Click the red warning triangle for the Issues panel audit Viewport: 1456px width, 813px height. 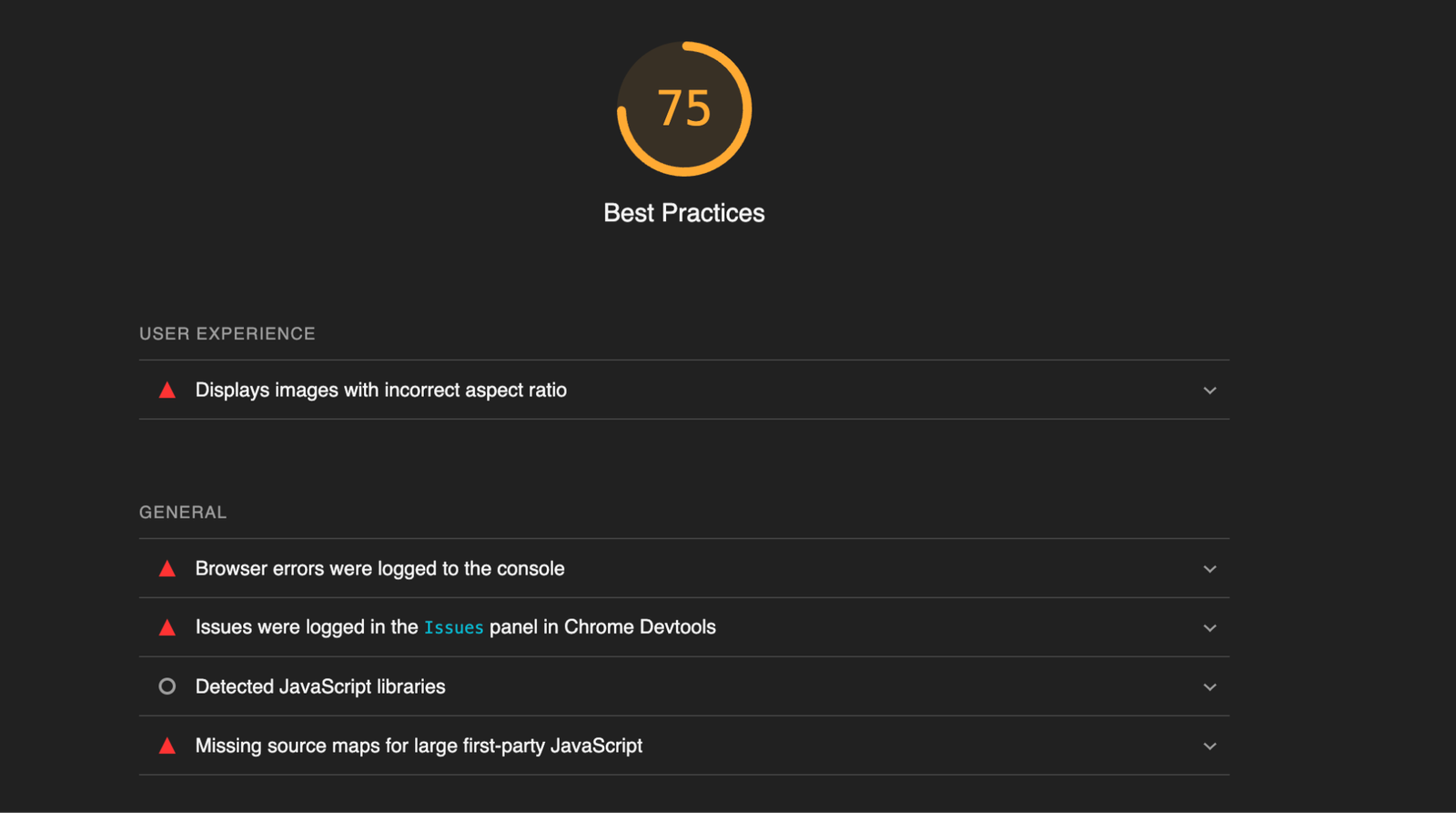(167, 628)
